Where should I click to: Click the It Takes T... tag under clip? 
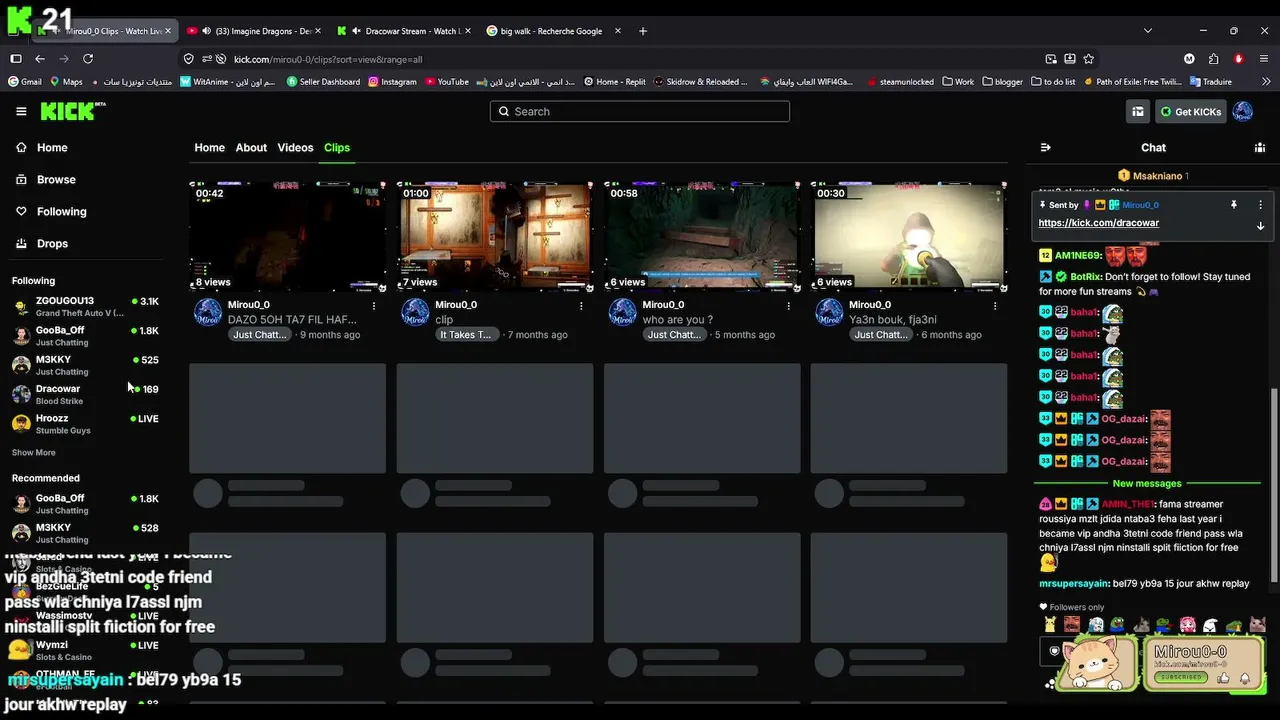[466, 335]
